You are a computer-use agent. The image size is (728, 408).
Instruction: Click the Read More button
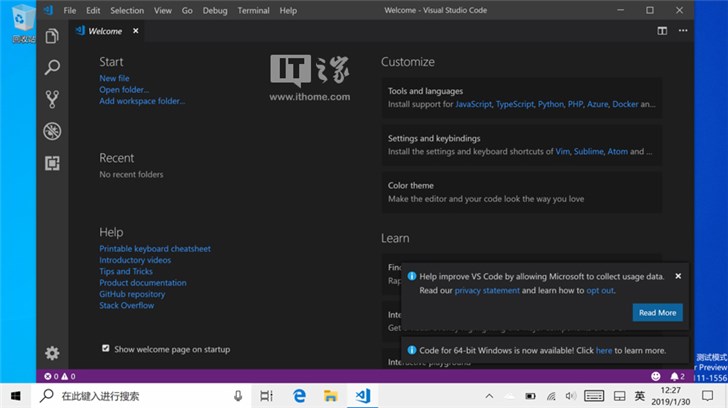pos(657,312)
